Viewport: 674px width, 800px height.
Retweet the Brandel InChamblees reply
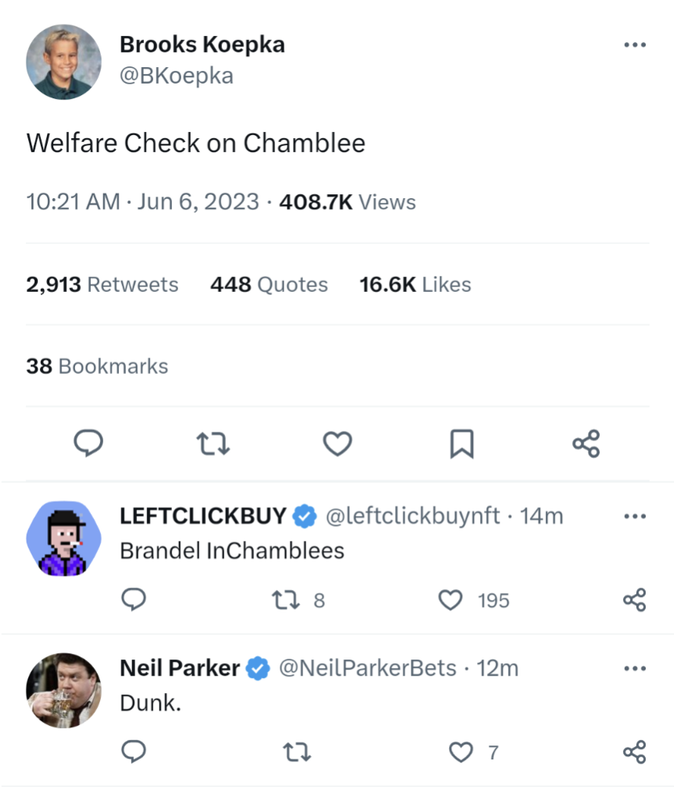(285, 599)
